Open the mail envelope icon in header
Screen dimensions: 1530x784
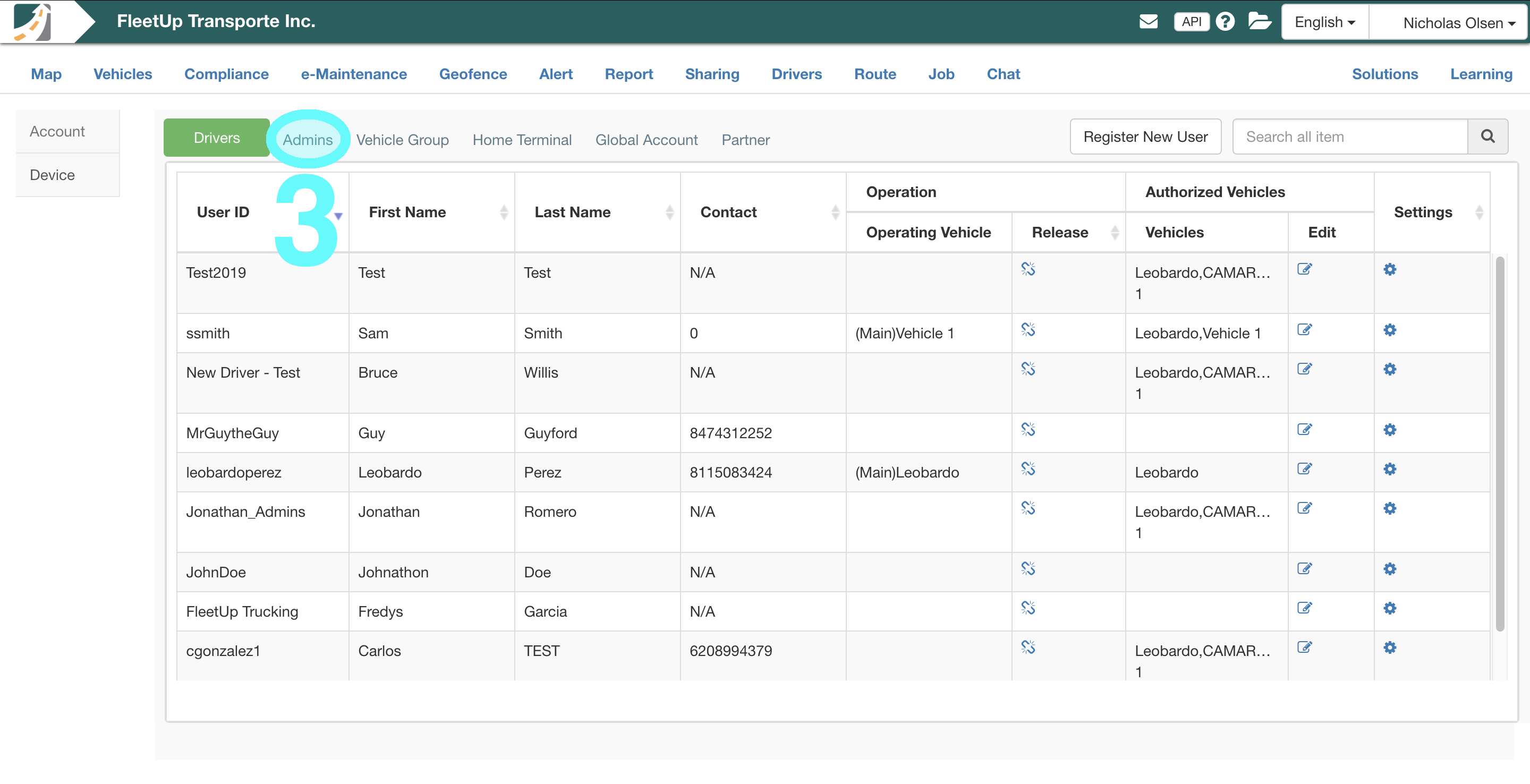coord(1148,22)
